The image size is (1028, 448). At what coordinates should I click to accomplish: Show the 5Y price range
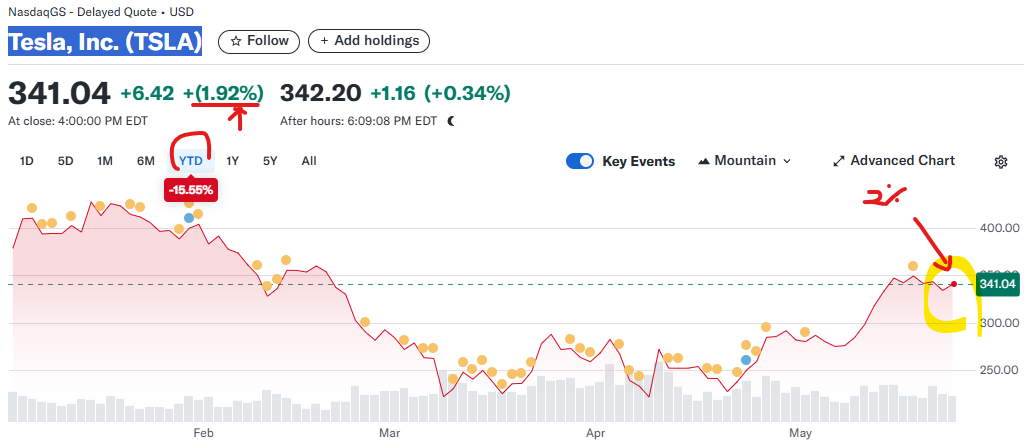click(270, 161)
